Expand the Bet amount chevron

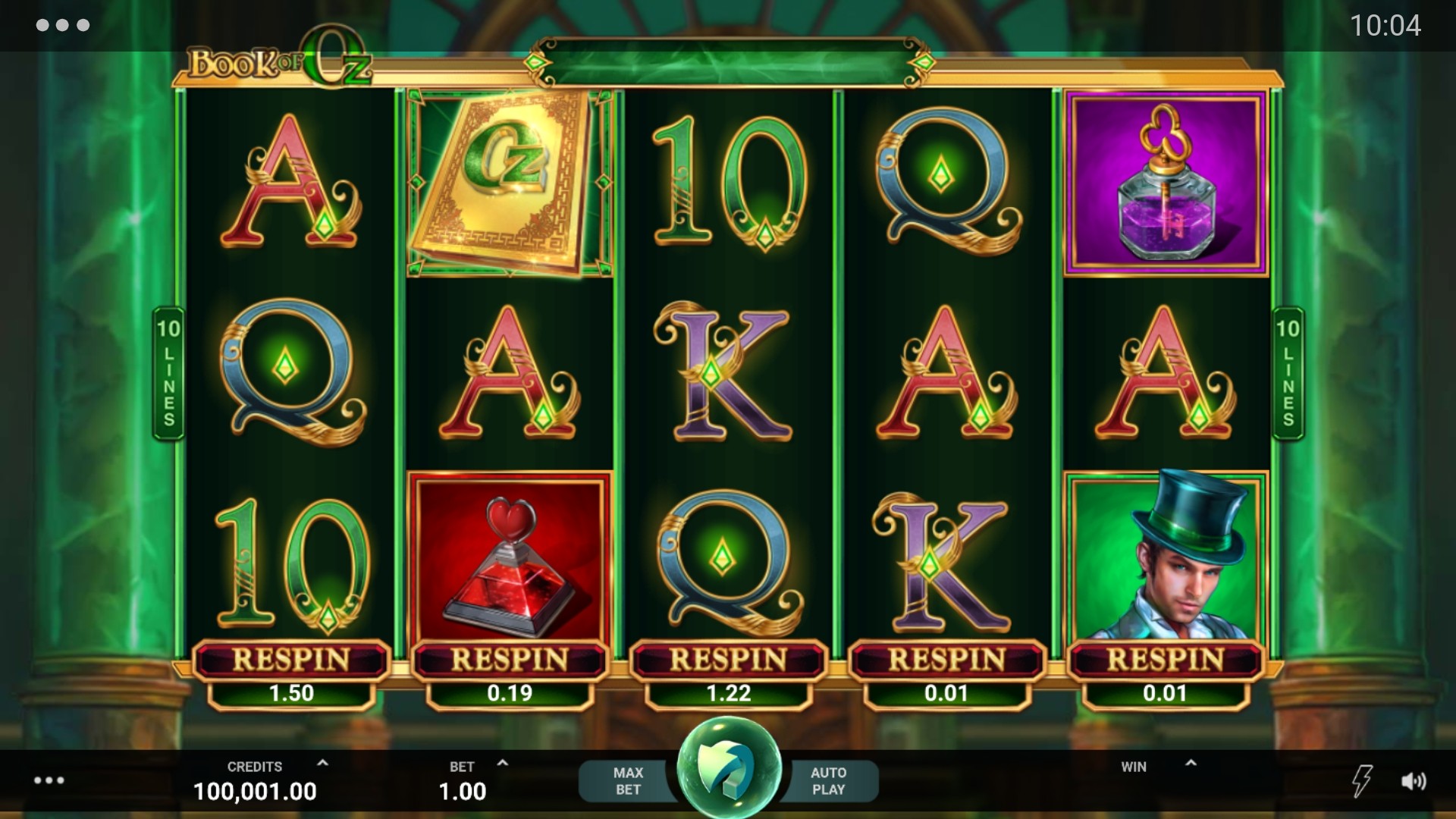pos(502,763)
